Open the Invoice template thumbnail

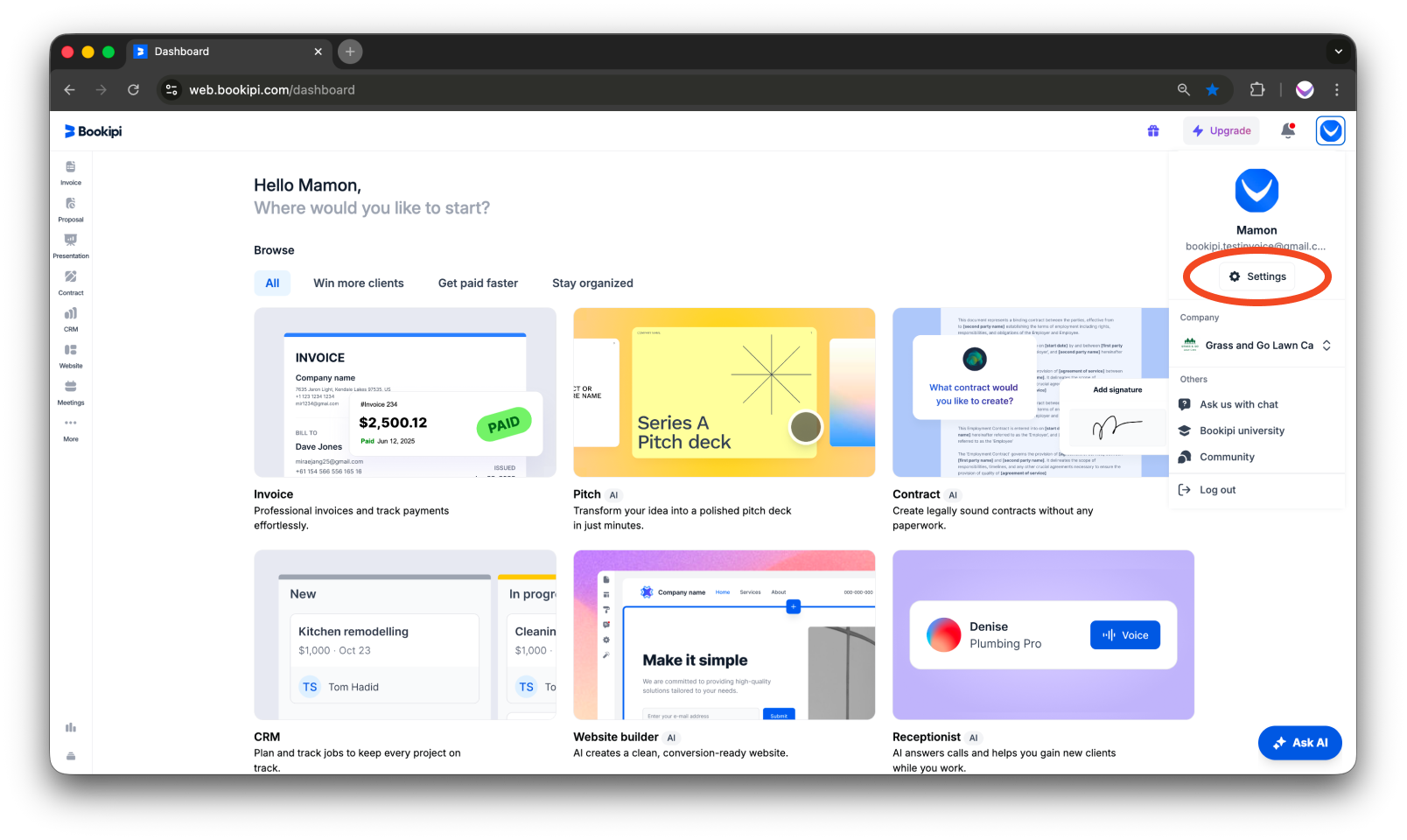pyautogui.click(x=405, y=393)
